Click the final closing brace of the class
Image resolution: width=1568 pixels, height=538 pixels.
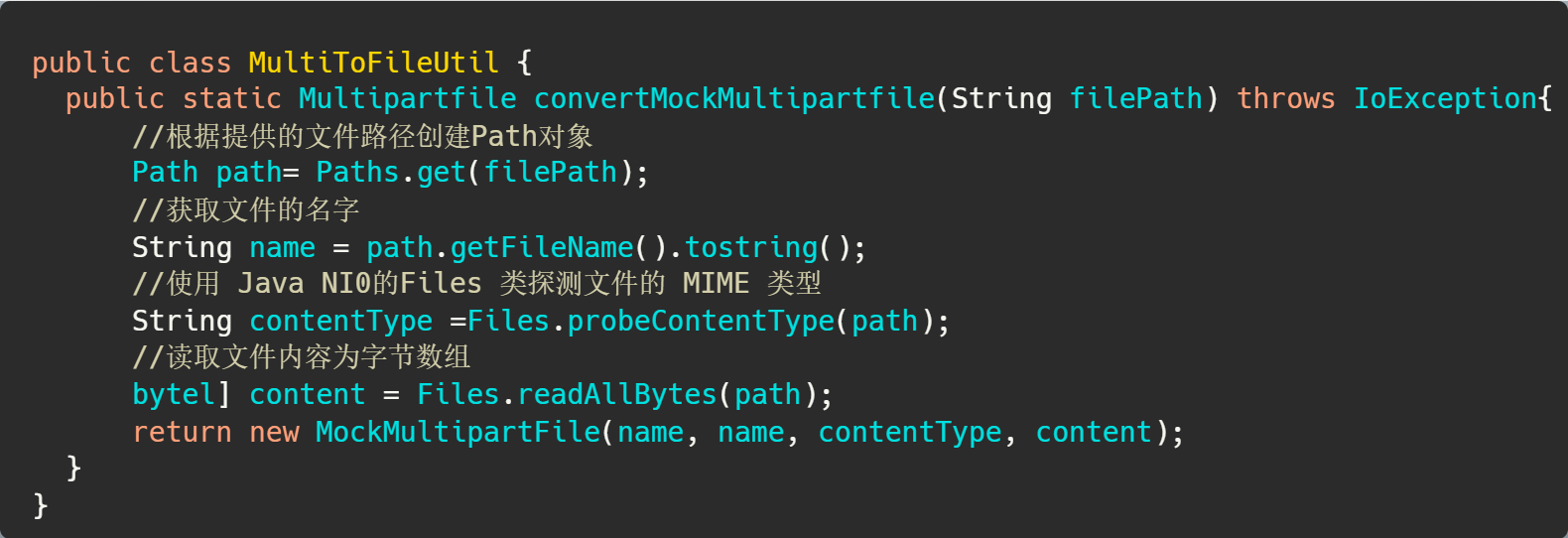pos(41,505)
